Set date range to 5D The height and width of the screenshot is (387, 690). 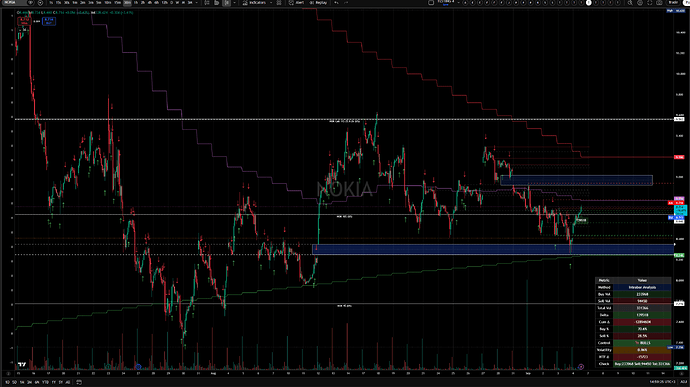tap(15, 382)
